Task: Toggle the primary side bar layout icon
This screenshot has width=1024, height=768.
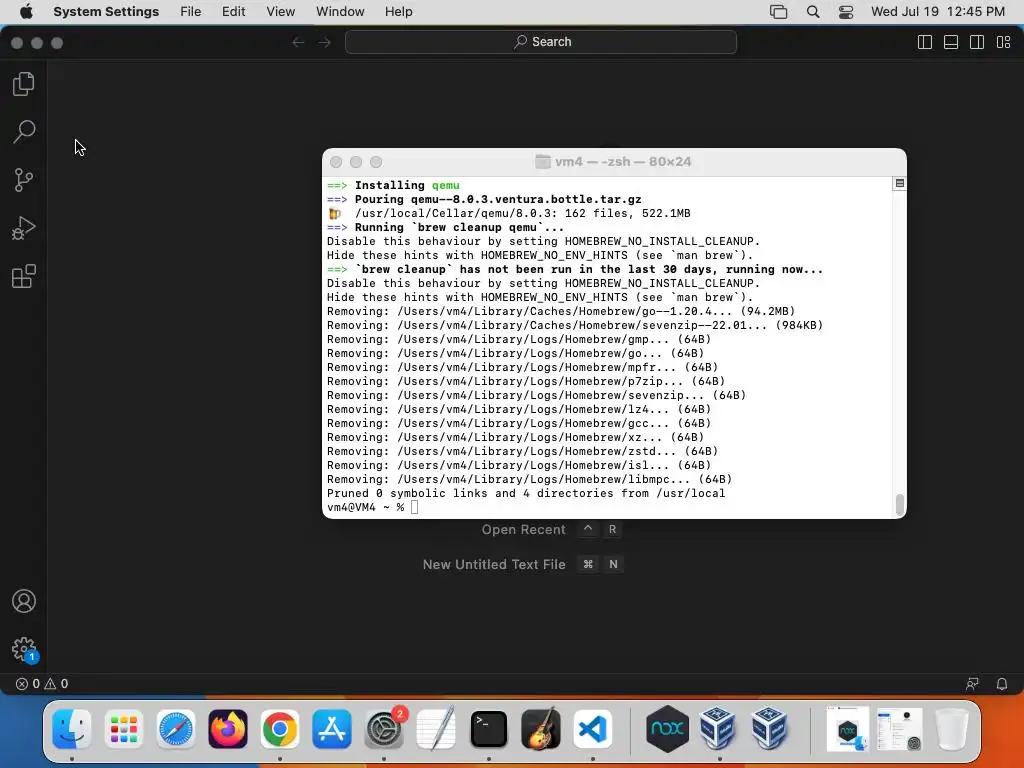Action: (925, 42)
